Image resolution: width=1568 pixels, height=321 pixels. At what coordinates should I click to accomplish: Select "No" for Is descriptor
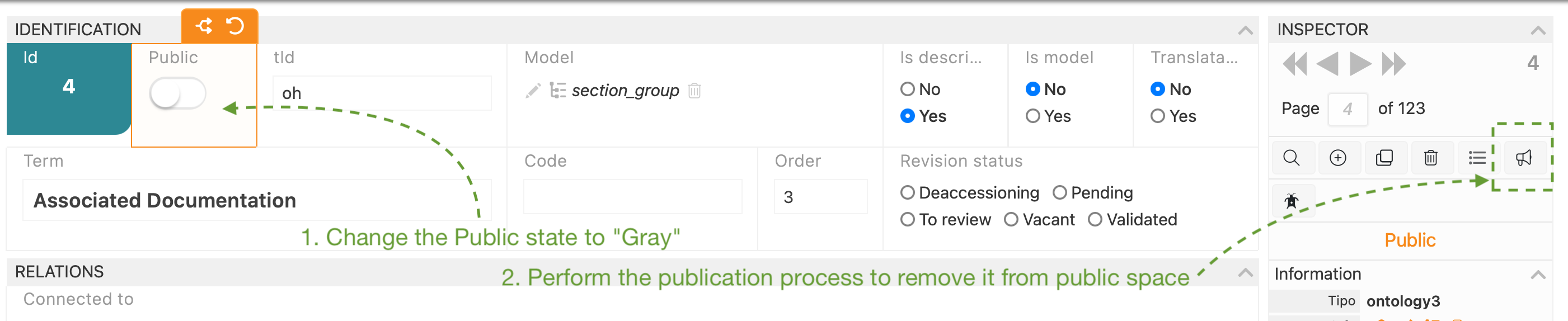coord(908,89)
